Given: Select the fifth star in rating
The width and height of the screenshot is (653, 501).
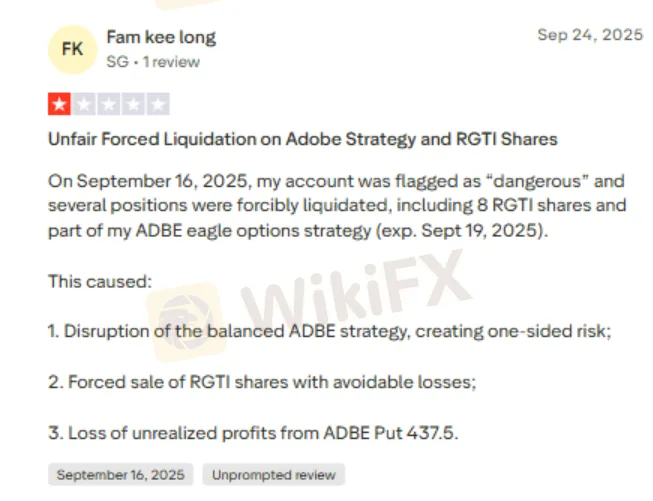Looking at the screenshot, I should coord(158,104).
